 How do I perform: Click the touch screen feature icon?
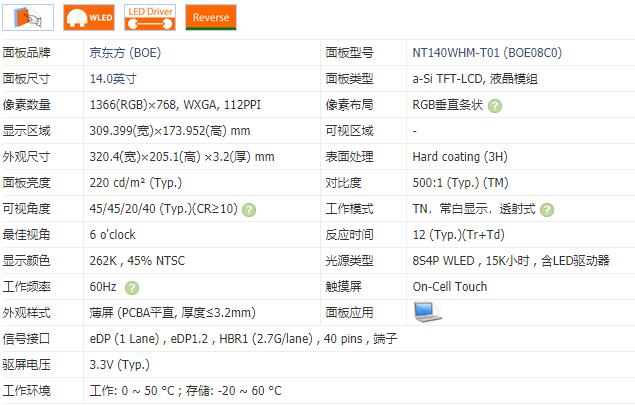pos(28,17)
